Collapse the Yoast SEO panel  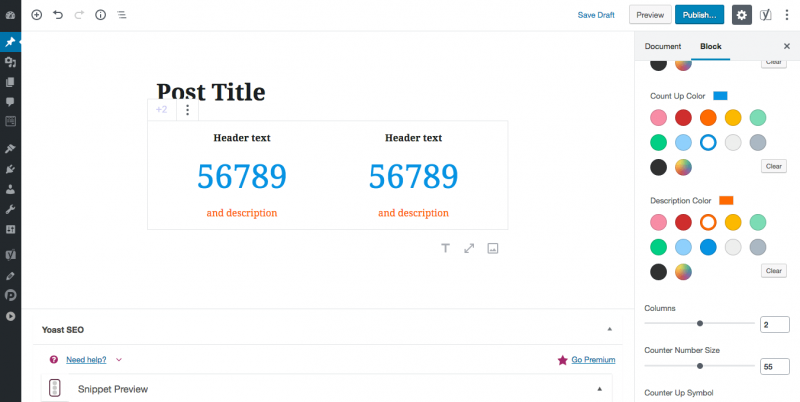tap(609, 330)
